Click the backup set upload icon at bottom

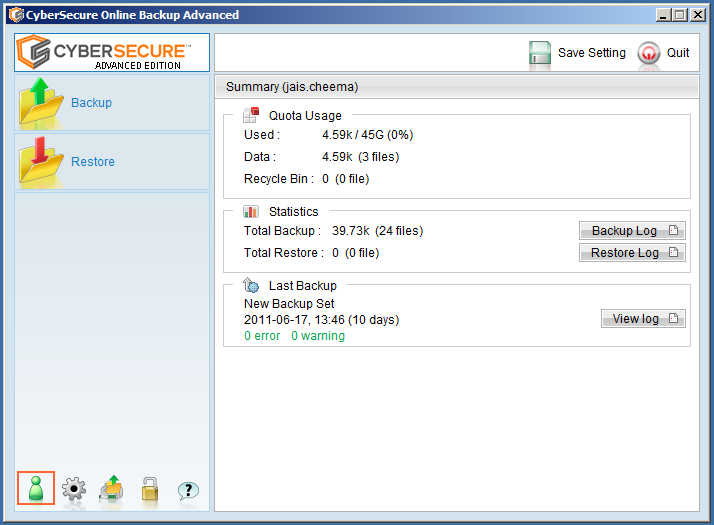tap(112, 488)
